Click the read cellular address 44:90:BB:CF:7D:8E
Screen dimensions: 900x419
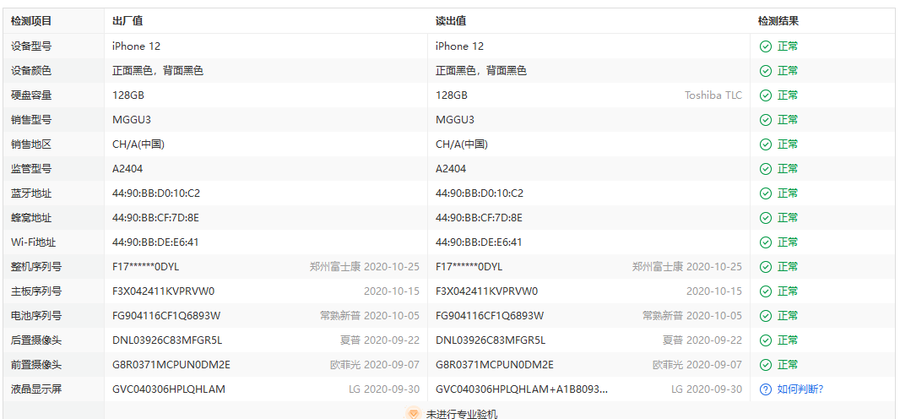point(479,218)
